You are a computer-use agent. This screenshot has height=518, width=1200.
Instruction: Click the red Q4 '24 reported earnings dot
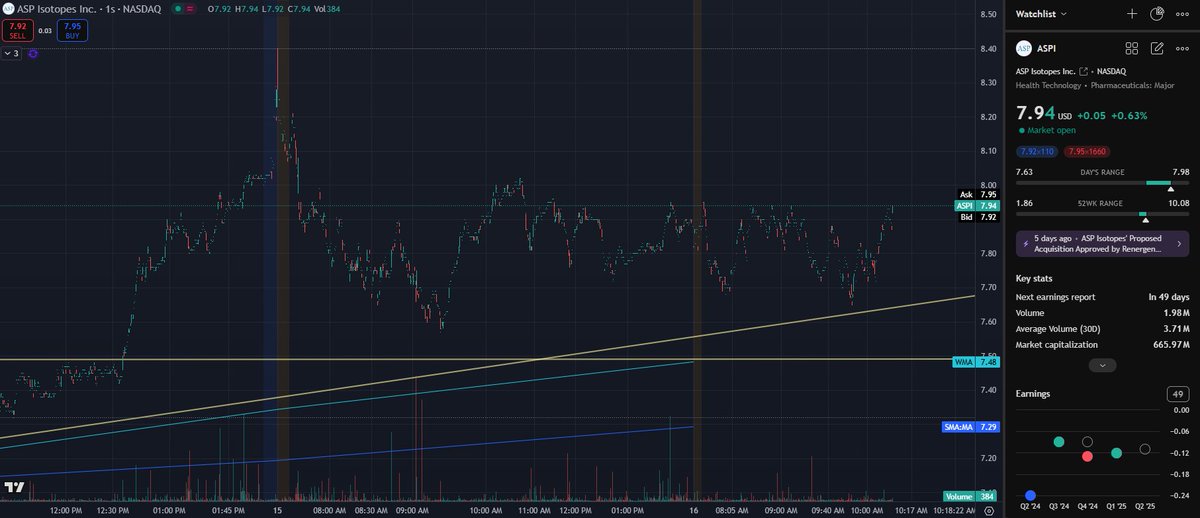point(1087,456)
